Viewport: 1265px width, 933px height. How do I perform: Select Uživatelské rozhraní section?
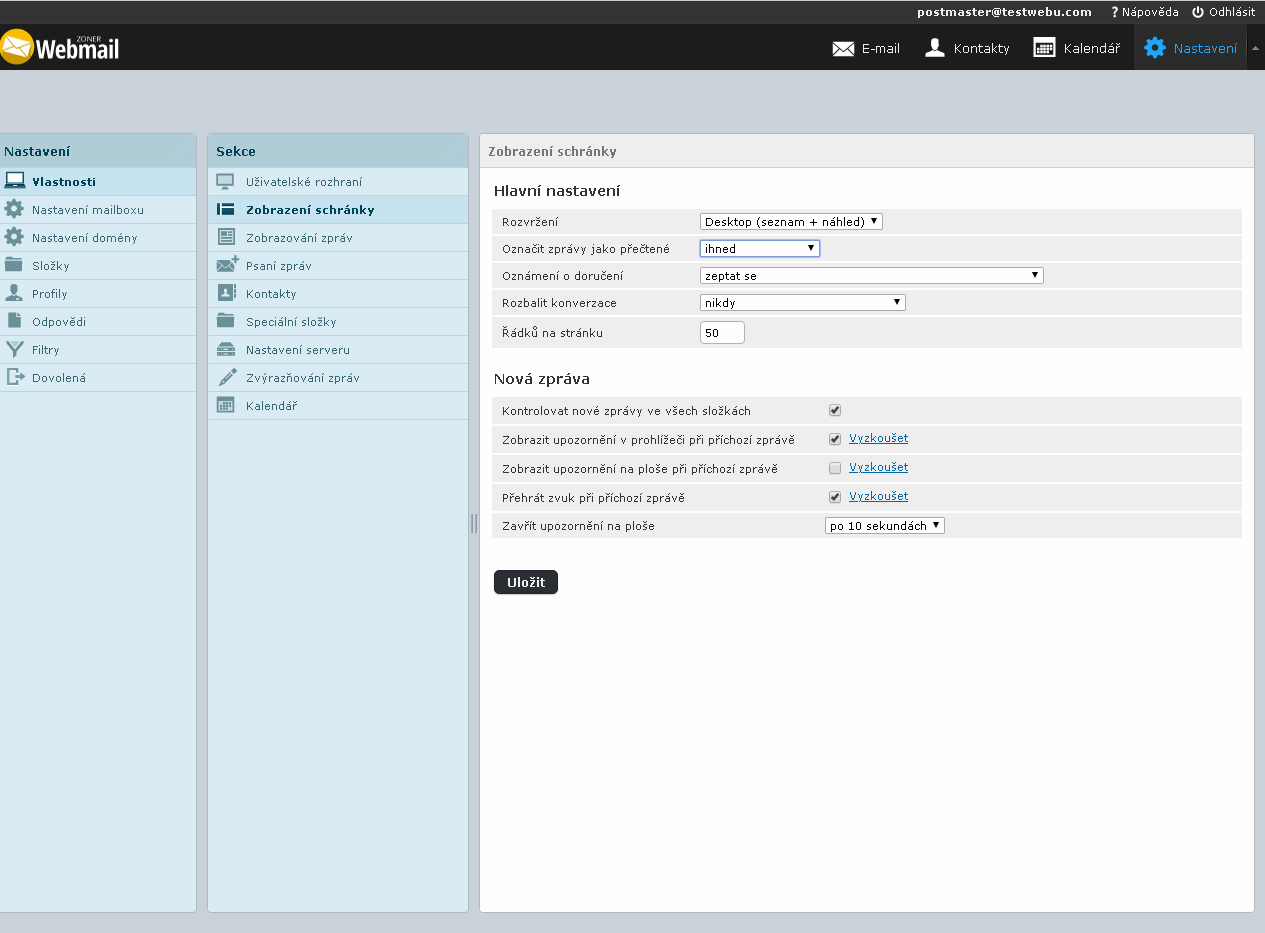click(304, 182)
